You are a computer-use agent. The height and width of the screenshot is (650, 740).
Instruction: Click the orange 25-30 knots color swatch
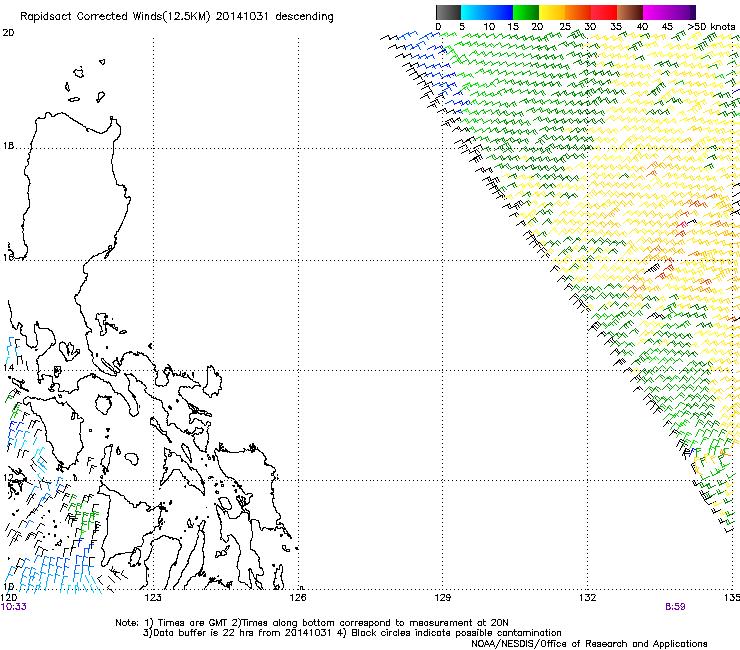(578, 12)
